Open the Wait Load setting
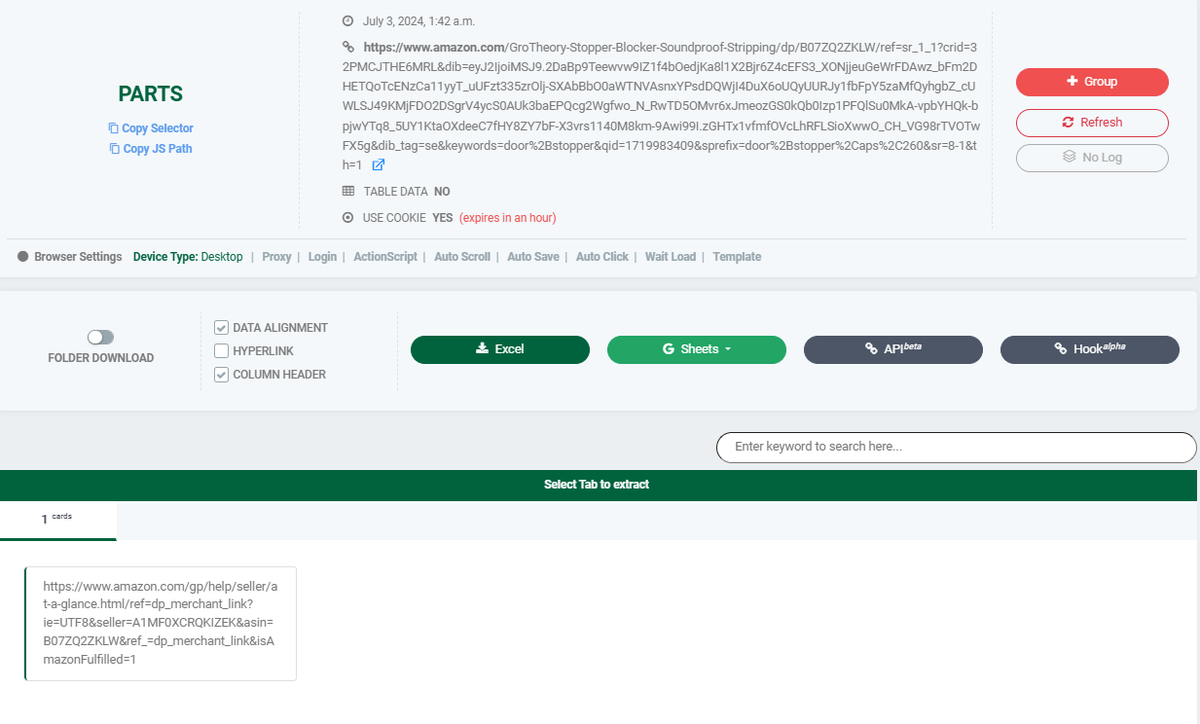 [670, 257]
